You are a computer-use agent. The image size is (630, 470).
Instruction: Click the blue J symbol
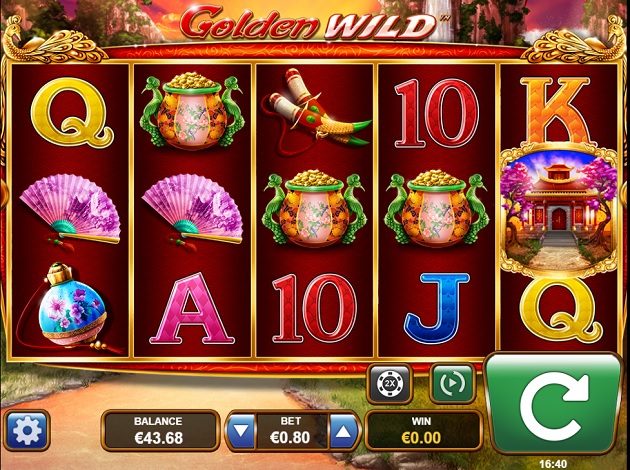(437, 309)
